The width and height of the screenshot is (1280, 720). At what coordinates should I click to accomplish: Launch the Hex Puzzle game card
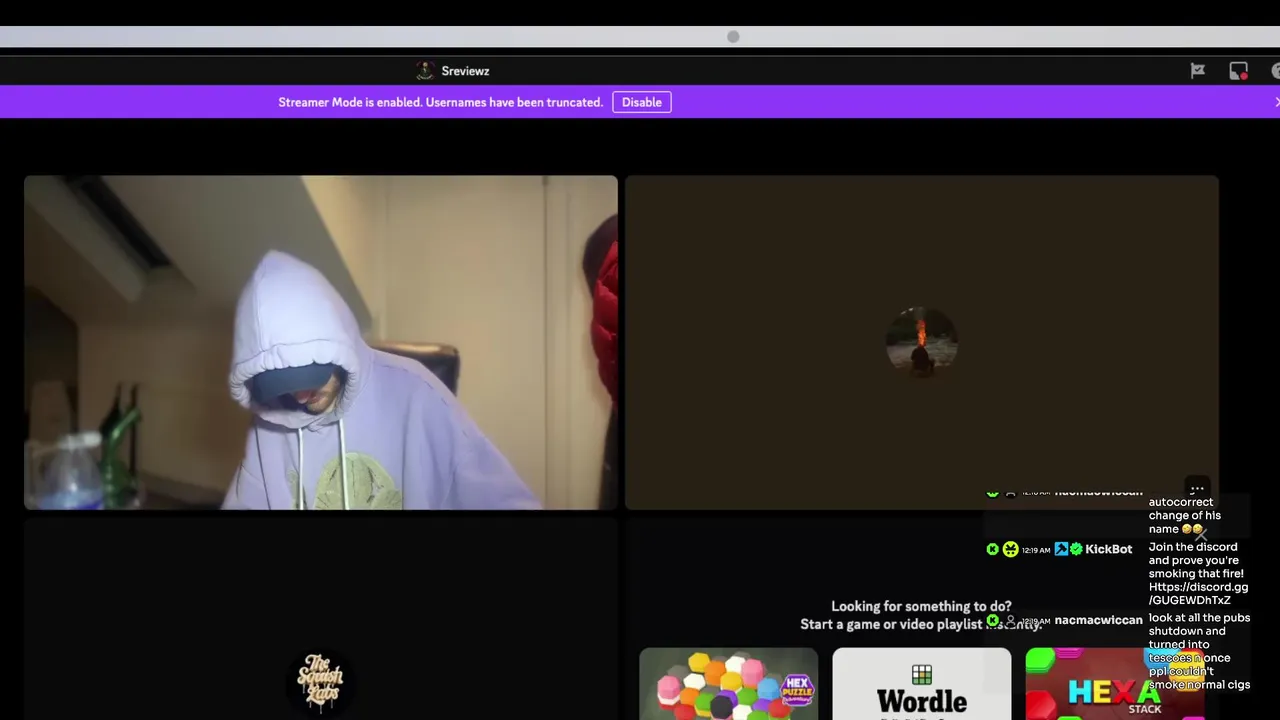pyautogui.click(x=729, y=684)
